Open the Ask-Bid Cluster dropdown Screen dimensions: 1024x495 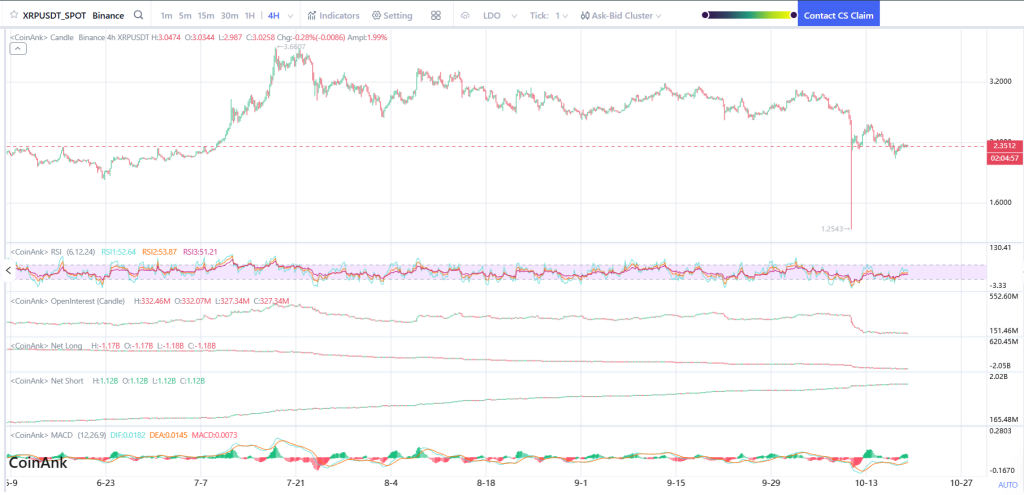click(x=620, y=15)
